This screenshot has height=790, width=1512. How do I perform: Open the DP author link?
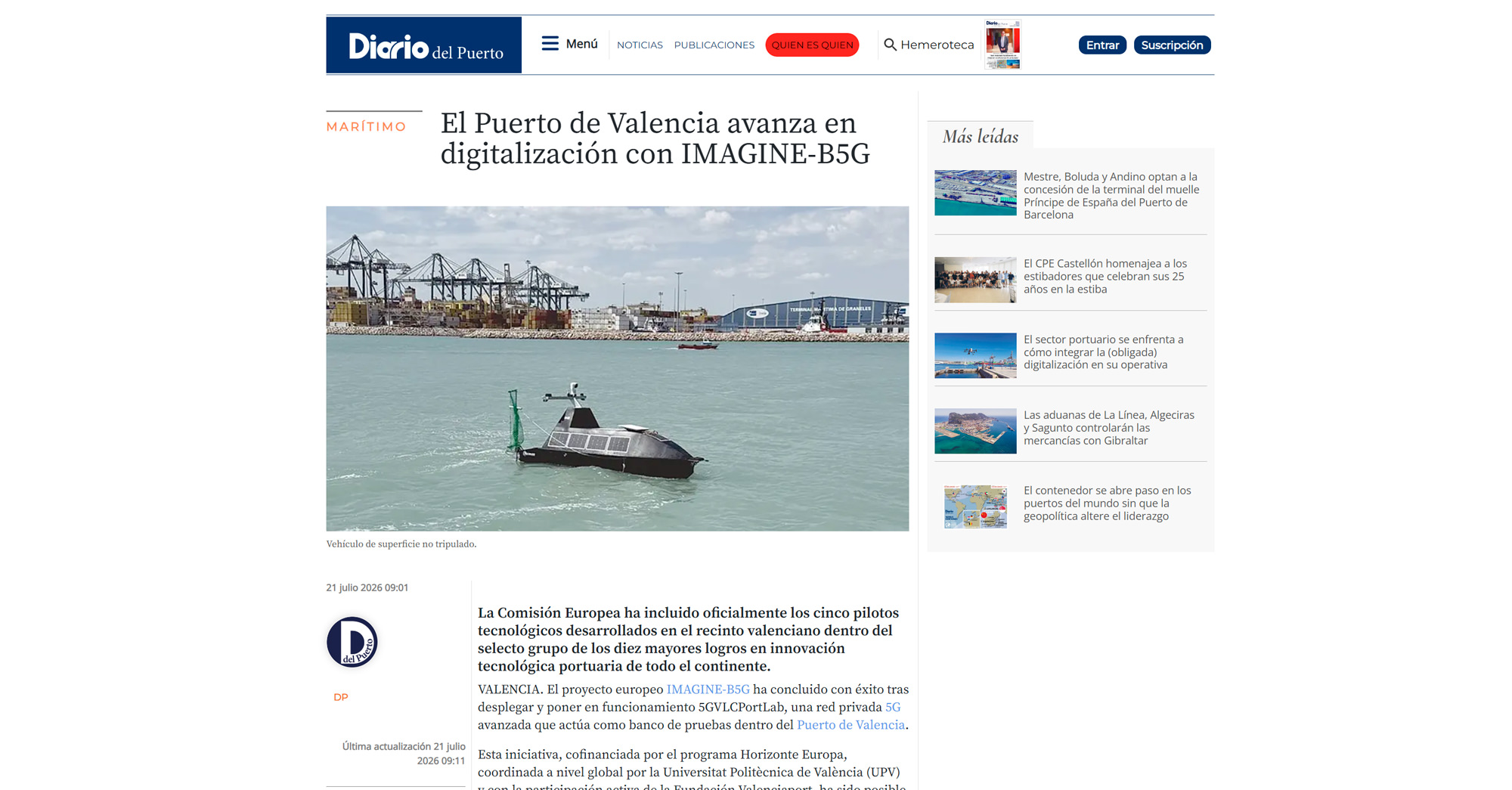pos(340,697)
